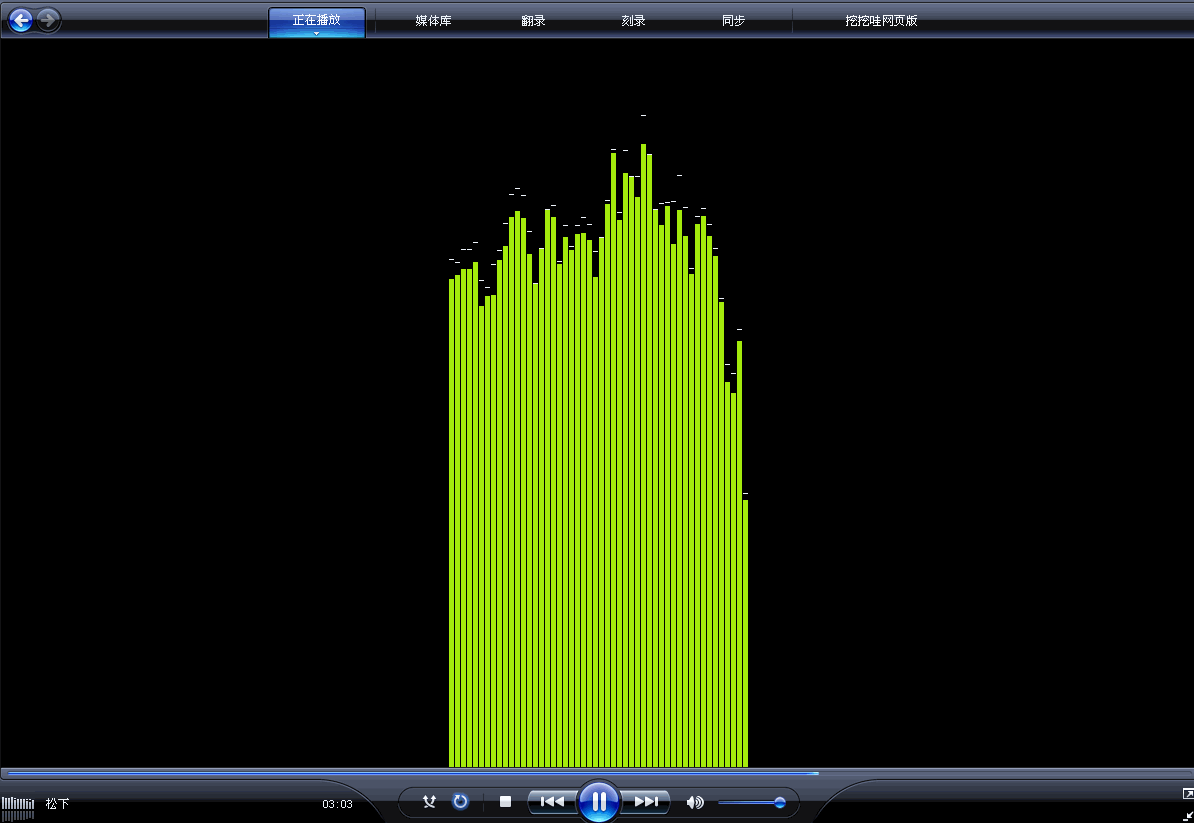Pause the current song

(x=599, y=801)
